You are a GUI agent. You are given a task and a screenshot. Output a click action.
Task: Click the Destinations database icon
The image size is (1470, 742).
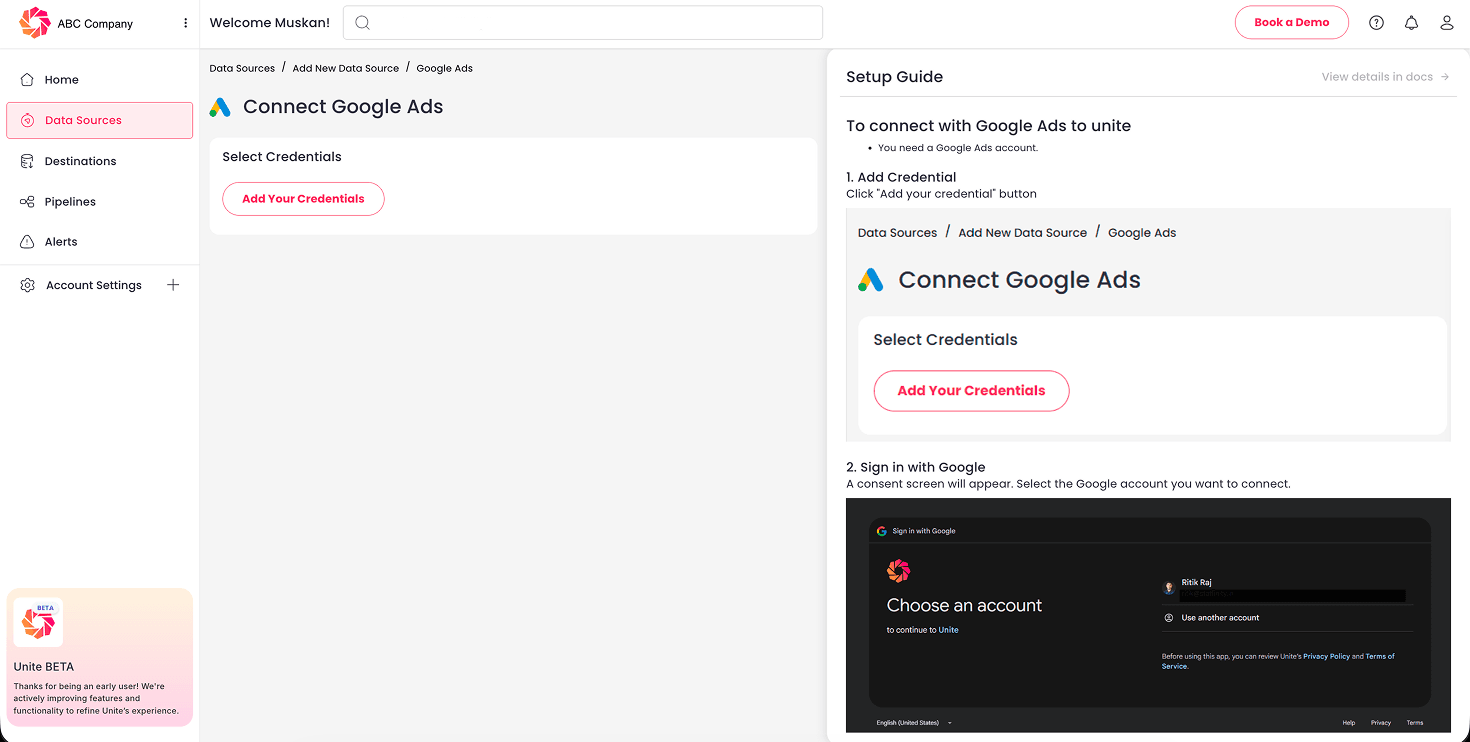[27, 161]
